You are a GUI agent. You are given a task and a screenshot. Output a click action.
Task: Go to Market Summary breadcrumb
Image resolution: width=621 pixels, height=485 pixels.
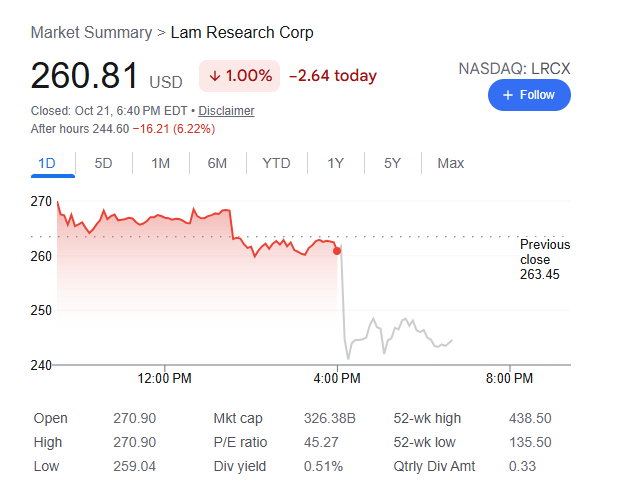point(91,32)
